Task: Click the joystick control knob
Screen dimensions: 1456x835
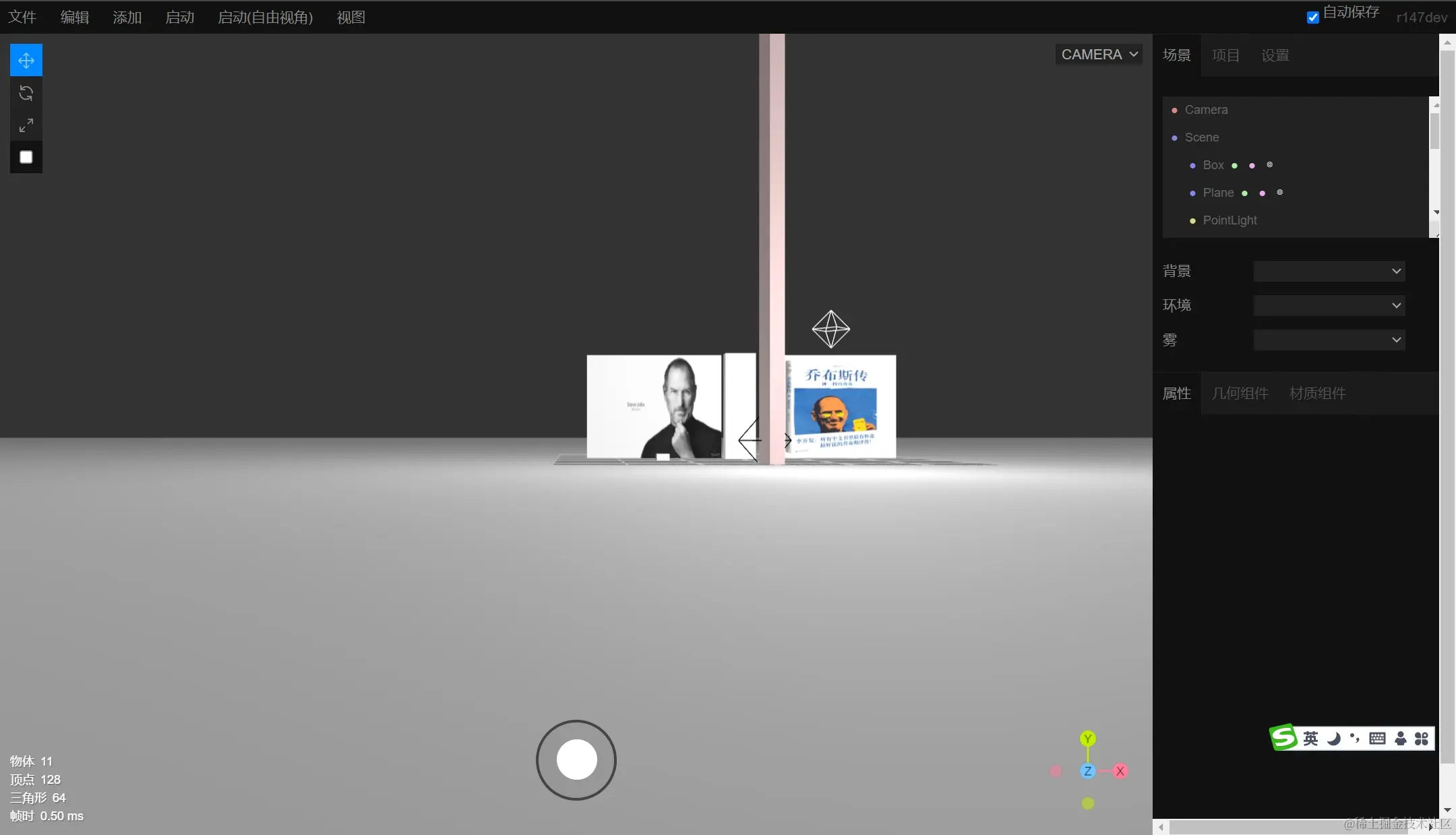Action: (576, 760)
